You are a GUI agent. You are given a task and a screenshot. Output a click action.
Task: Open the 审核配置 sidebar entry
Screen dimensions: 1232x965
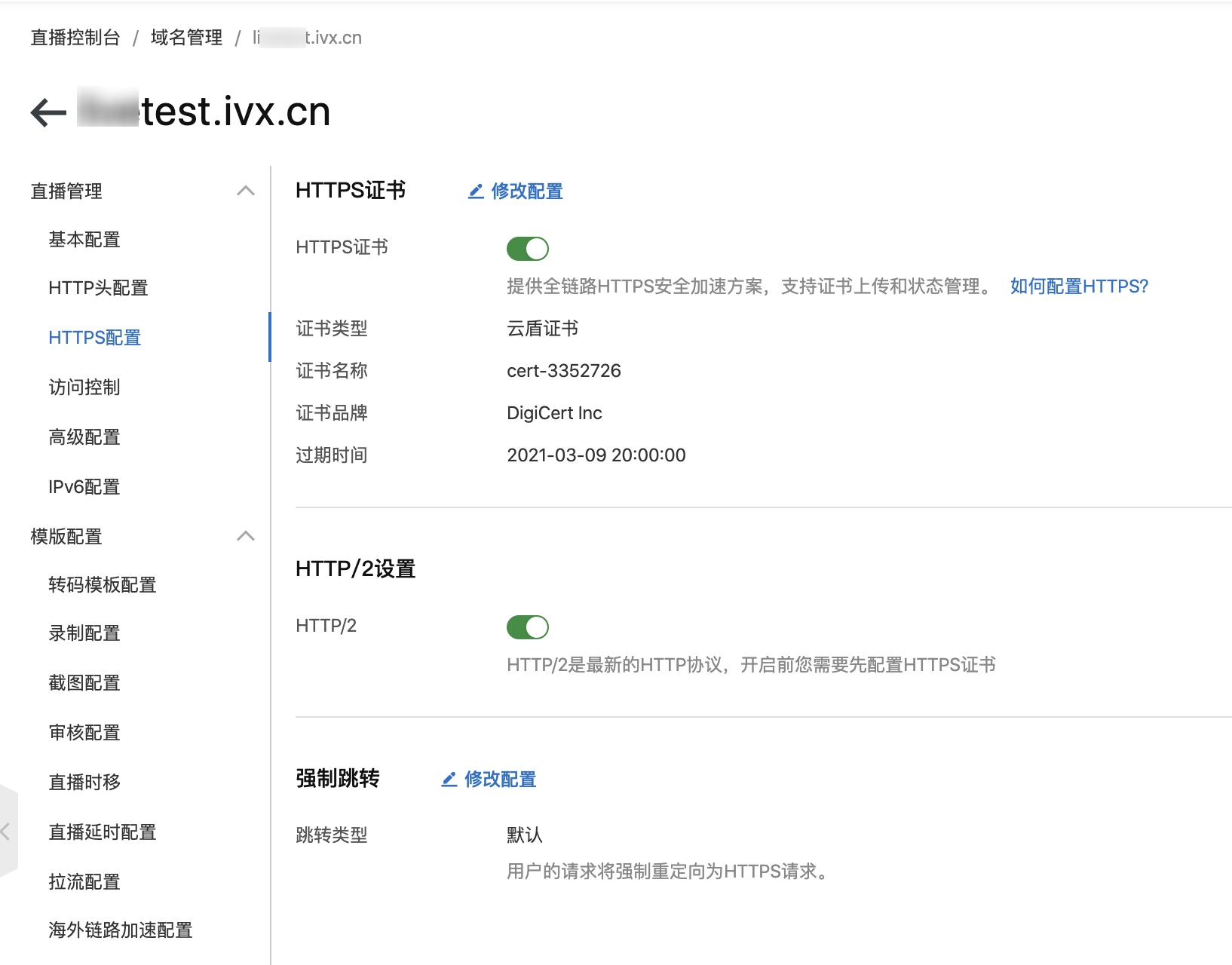tap(84, 732)
